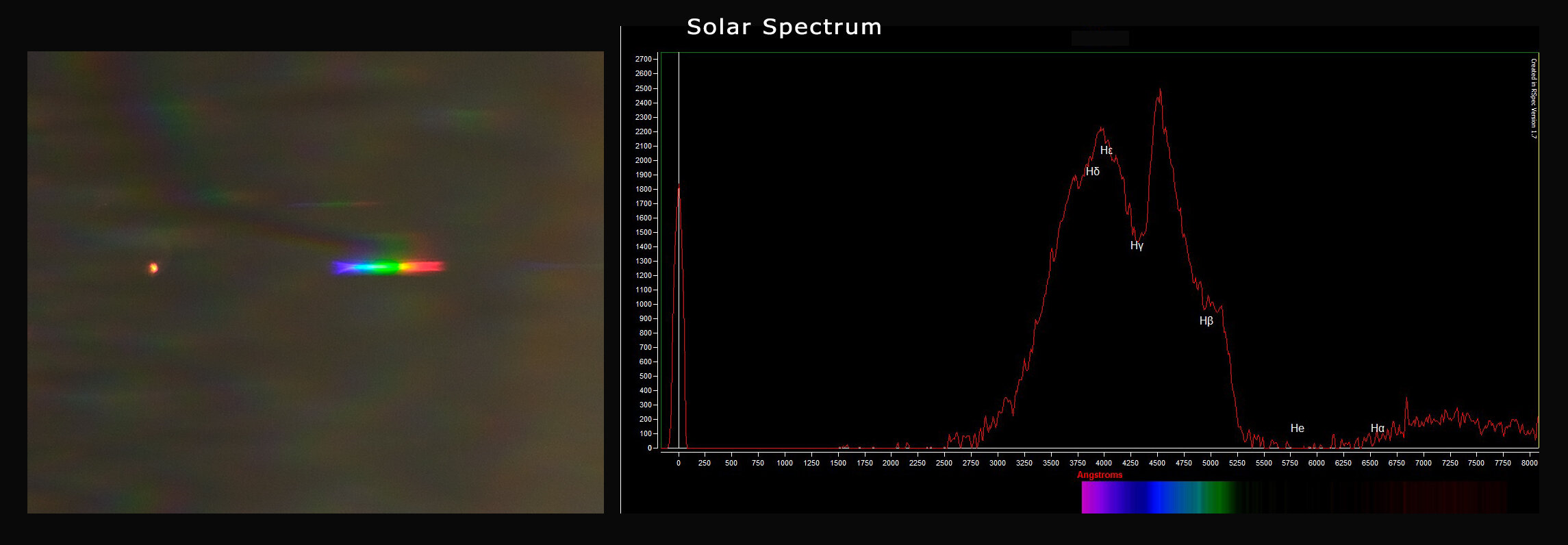Click the white zero-order marker line
The width and height of the screenshot is (1568, 545).
click(679, 250)
